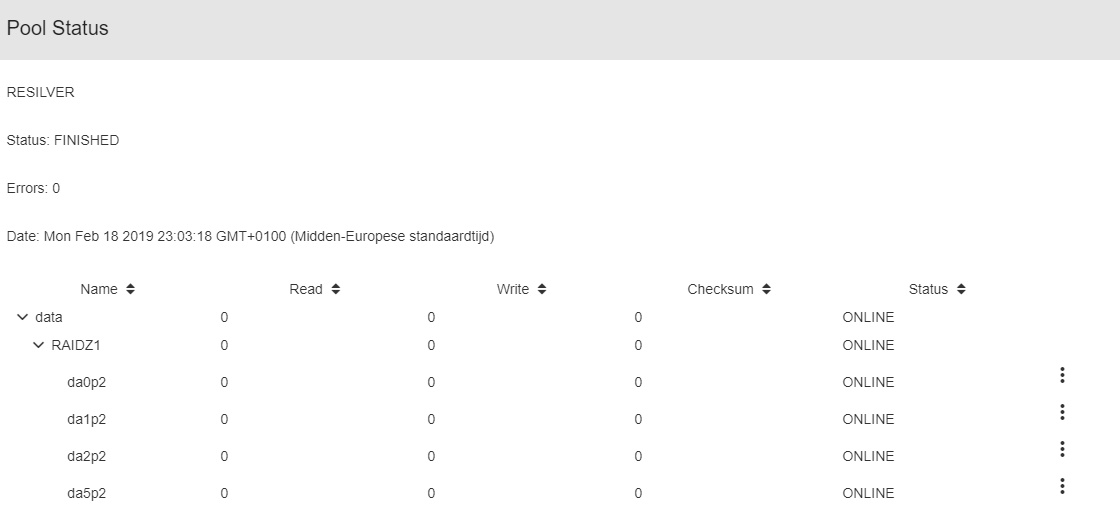Image resolution: width=1120 pixels, height=521 pixels.
Task: Collapse the data pool tree node
Action: (x=22, y=317)
